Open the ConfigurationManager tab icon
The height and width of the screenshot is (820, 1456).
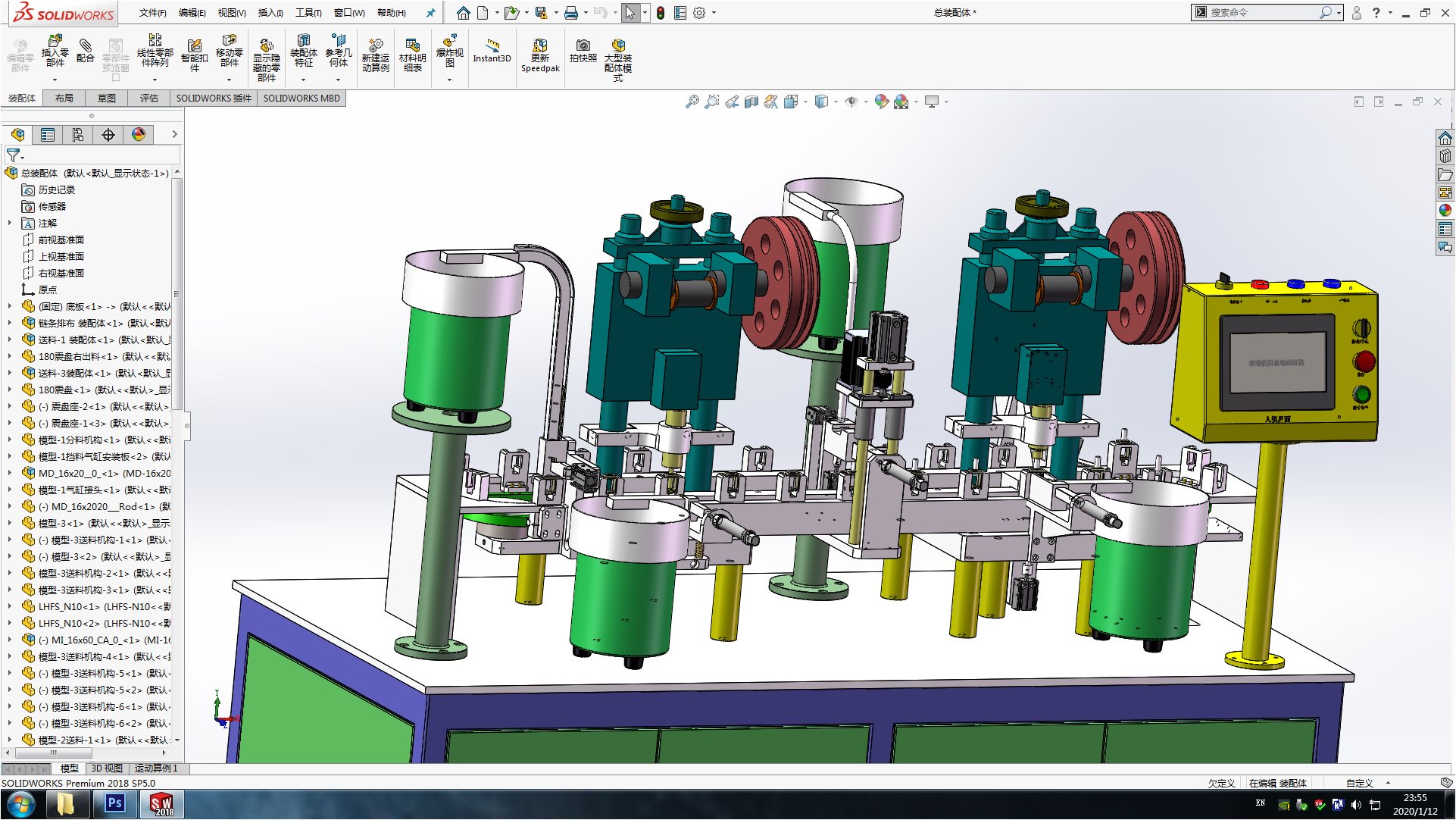click(x=78, y=135)
